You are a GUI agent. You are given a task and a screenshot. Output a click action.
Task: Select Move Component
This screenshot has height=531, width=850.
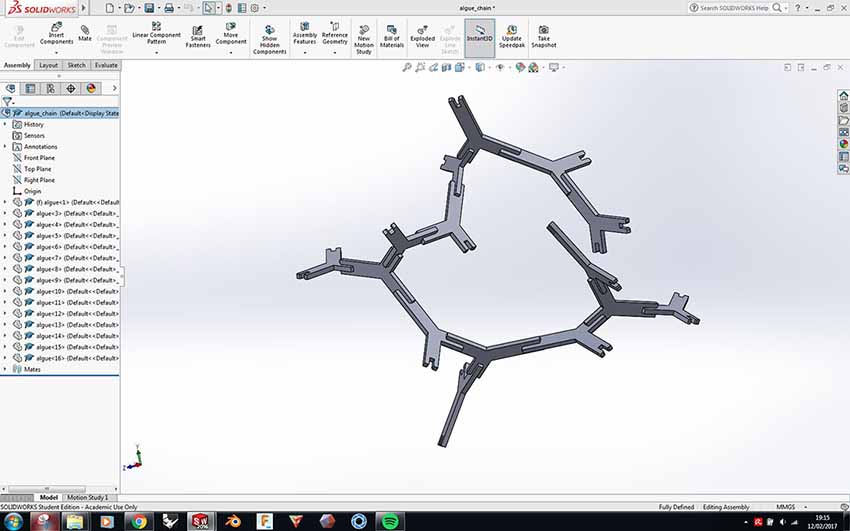pos(231,34)
